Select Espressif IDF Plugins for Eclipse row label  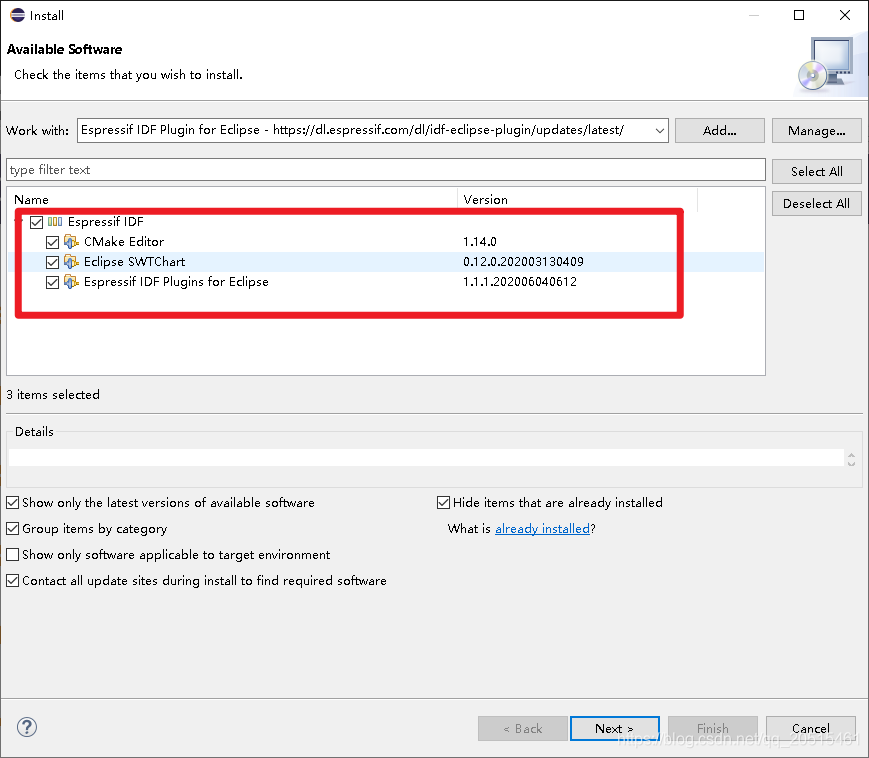pos(176,281)
